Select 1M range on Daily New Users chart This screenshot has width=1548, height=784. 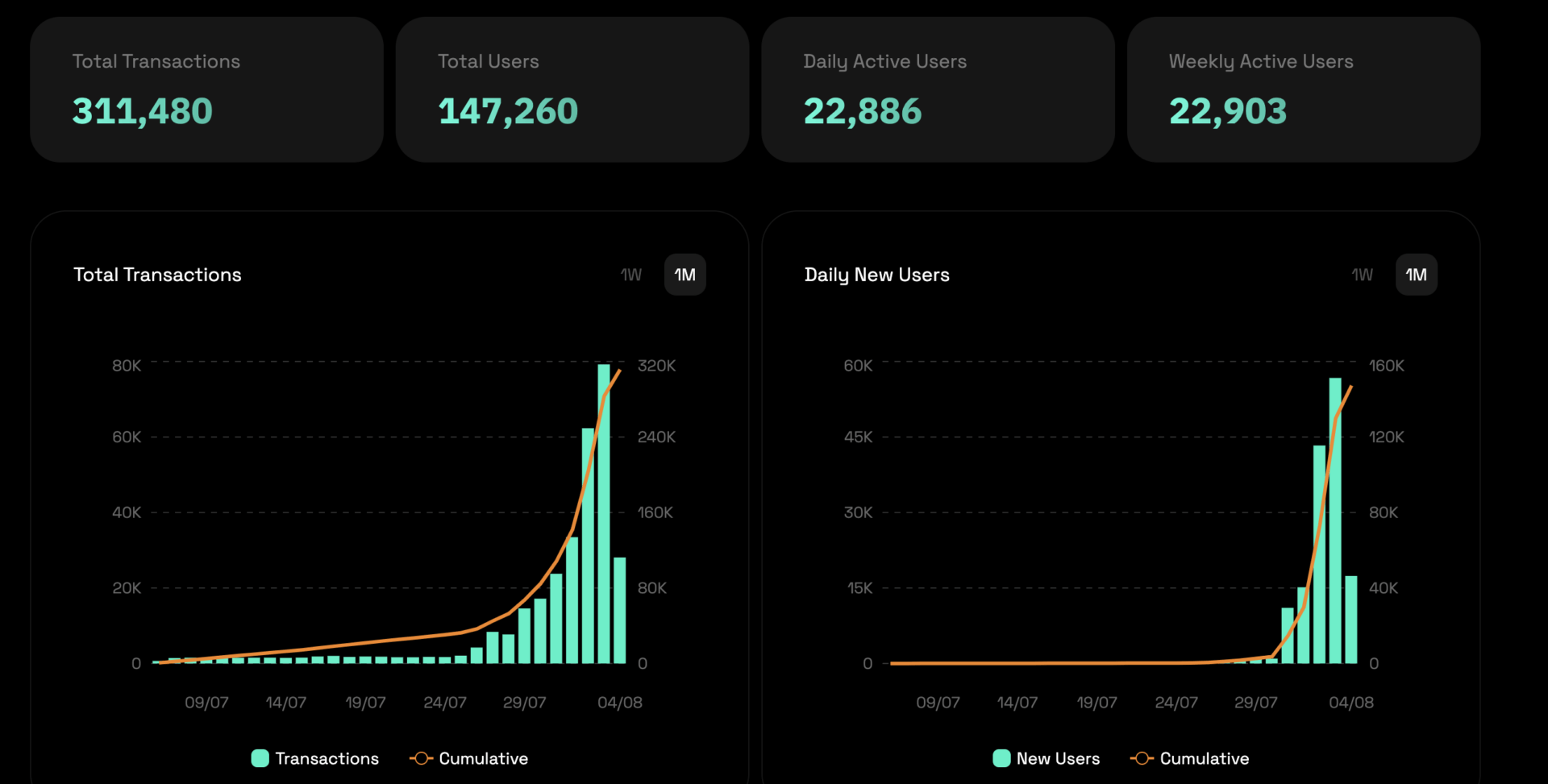click(1416, 275)
